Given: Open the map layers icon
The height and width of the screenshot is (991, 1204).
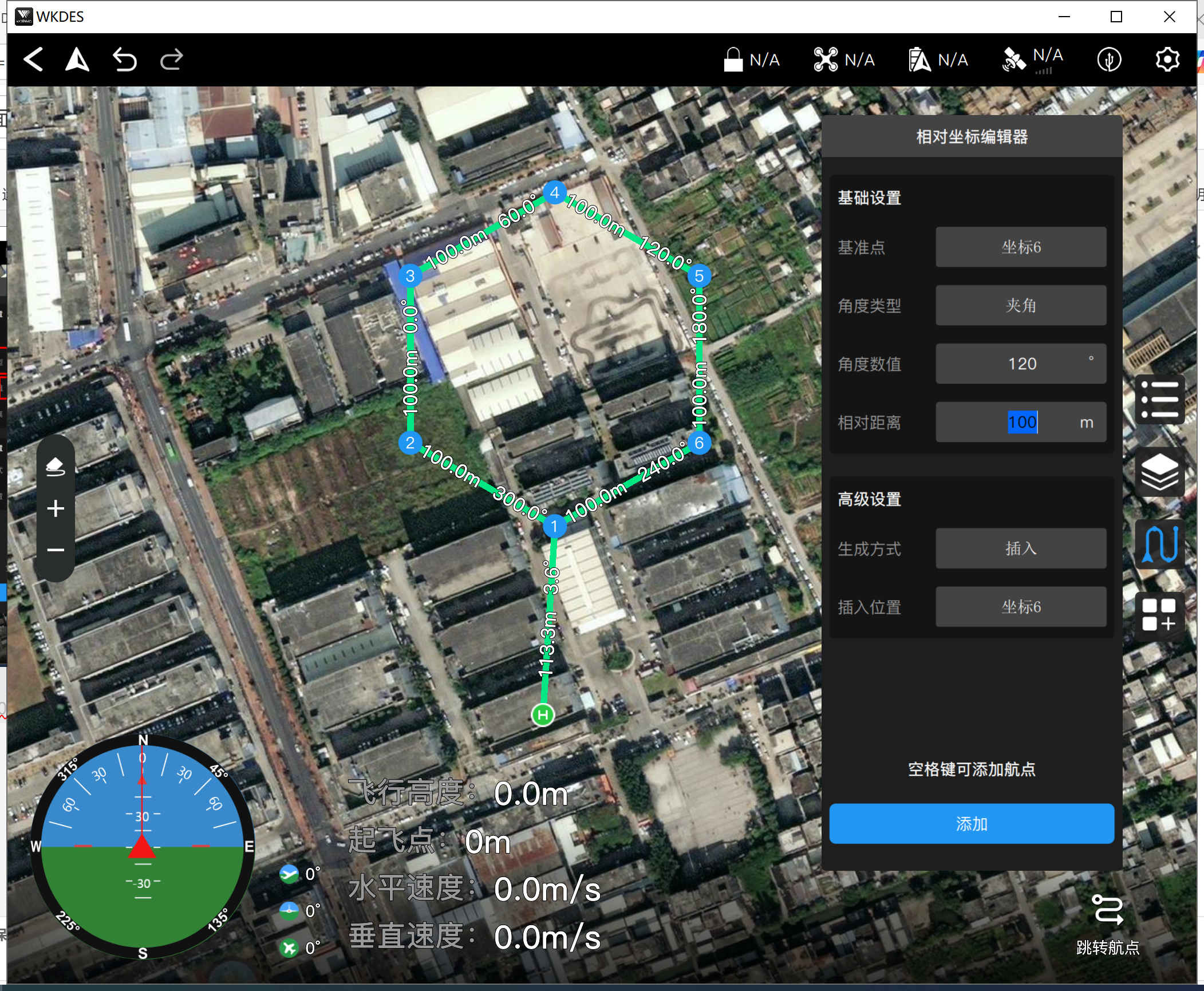Looking at the screenshot, I should pos(1159,472).
